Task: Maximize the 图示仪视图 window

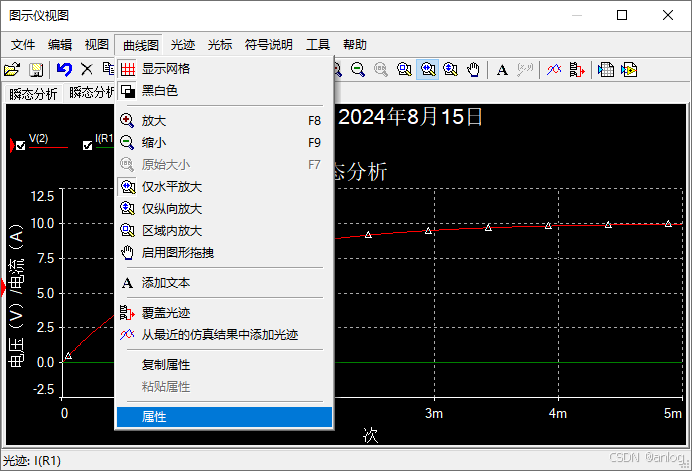Action: [622, 15]
